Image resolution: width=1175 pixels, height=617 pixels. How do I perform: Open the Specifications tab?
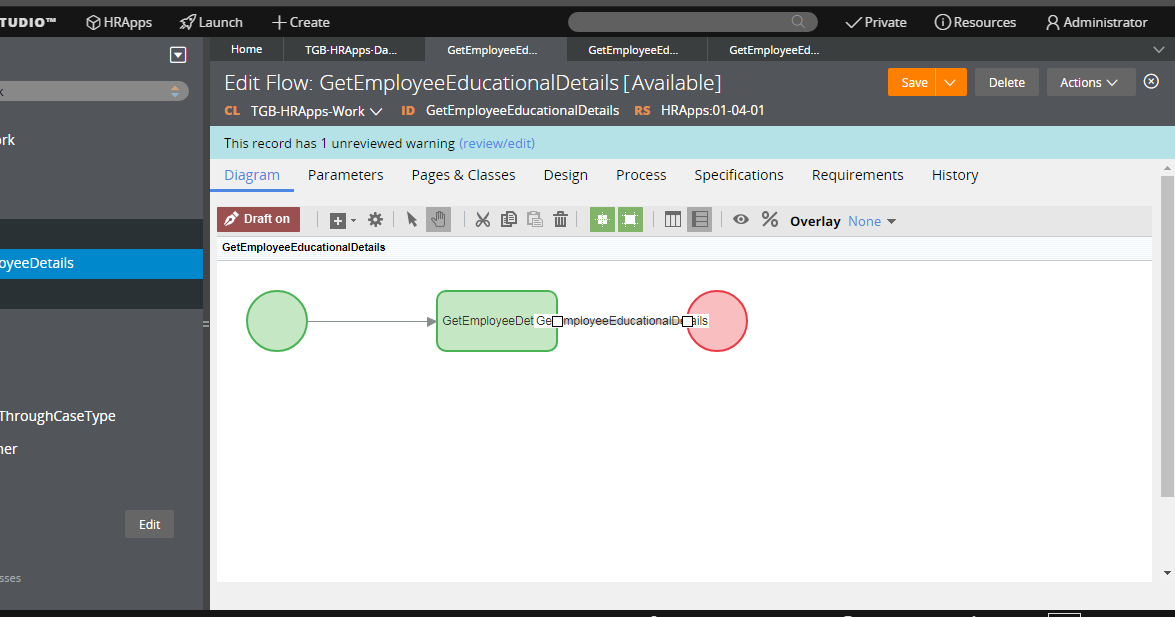[x=738, y=175]
